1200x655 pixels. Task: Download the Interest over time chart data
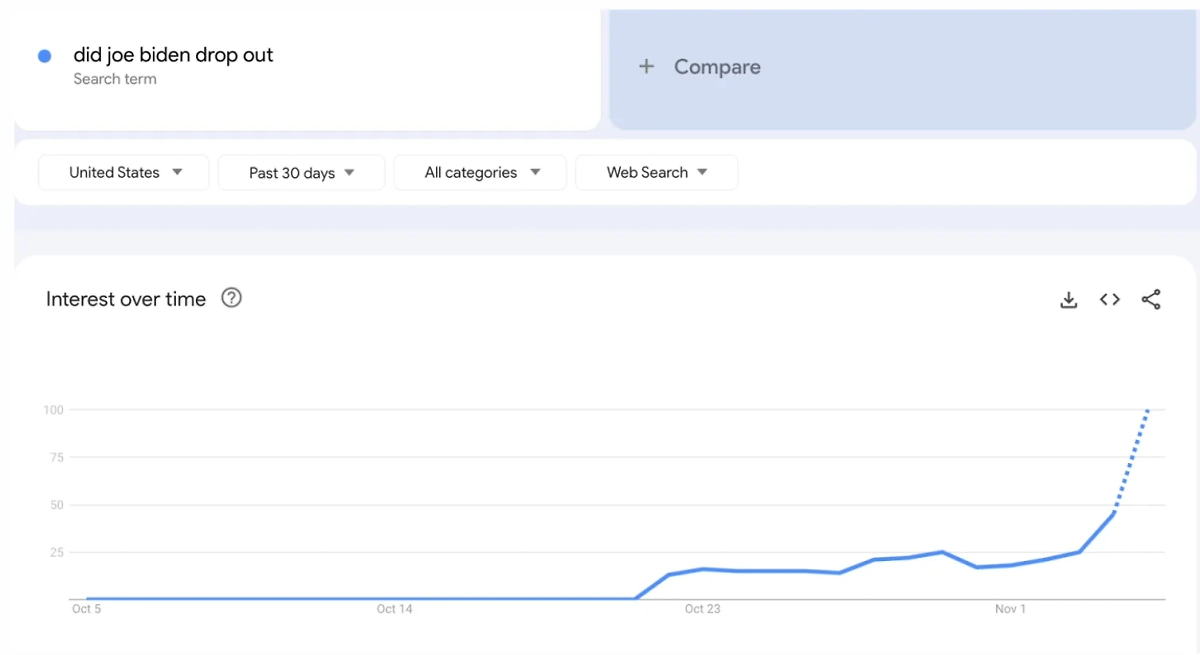1069,299
